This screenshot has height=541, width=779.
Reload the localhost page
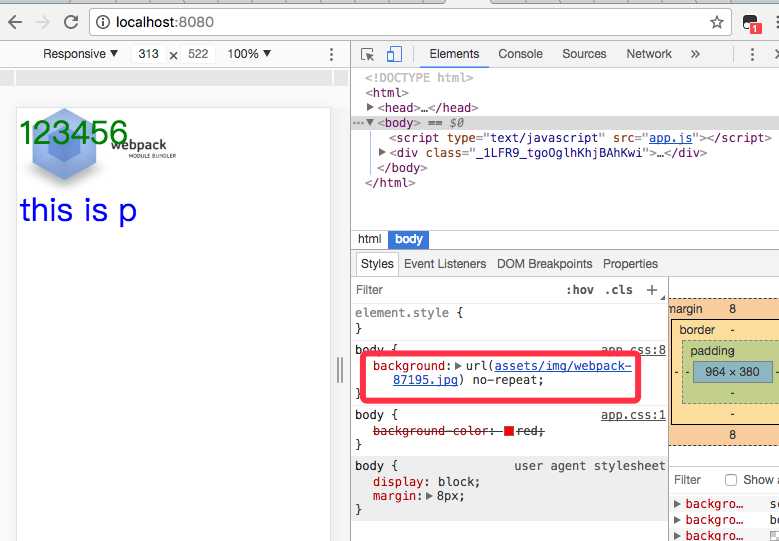[x=71, y=22]
